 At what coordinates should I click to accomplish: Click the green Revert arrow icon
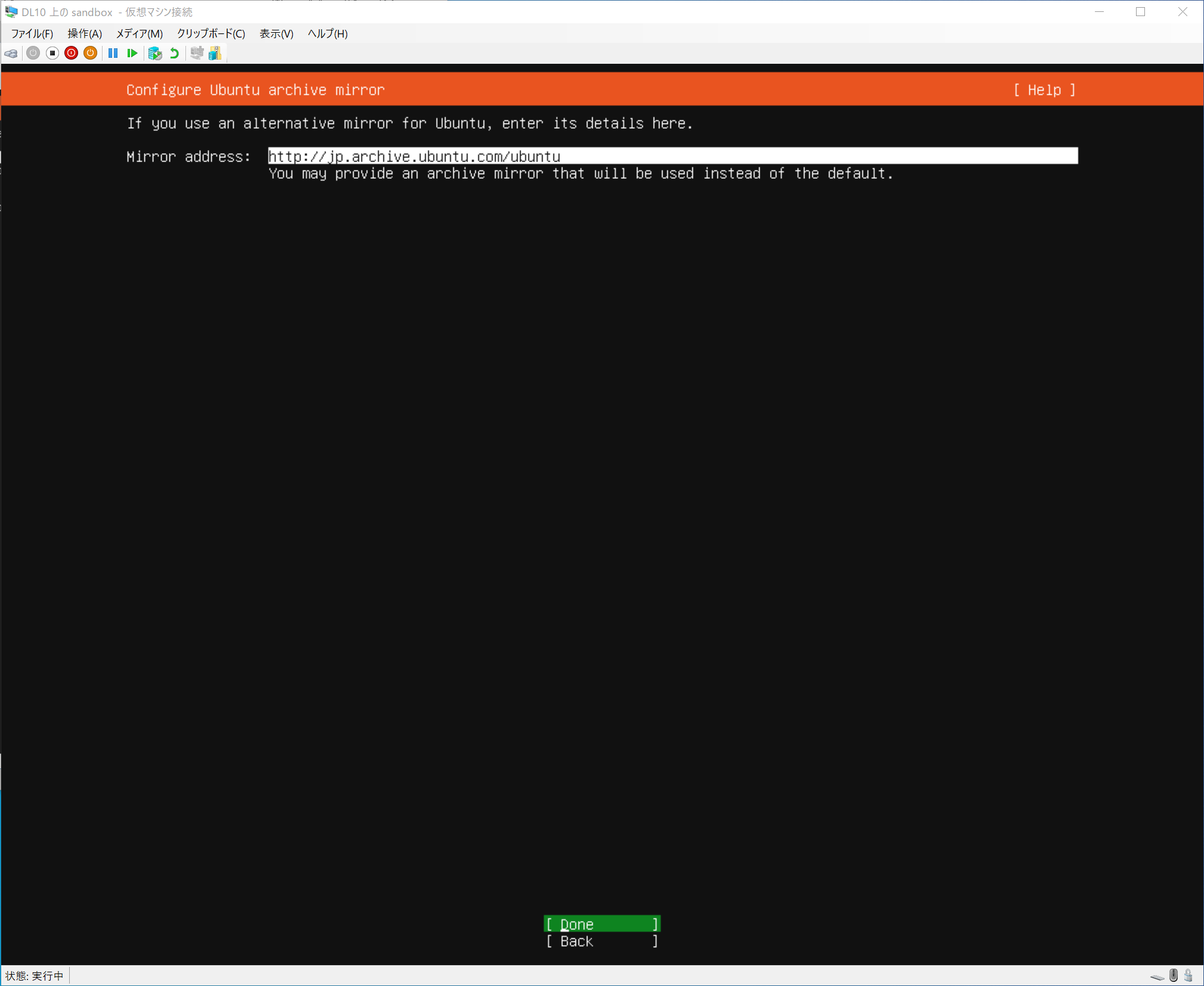(x=174, y=54)
